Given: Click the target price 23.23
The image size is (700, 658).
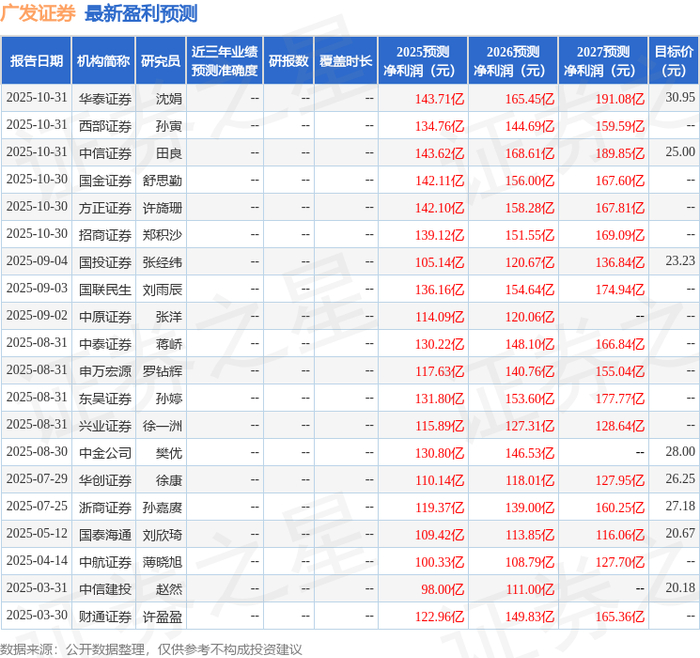Looking at the screenshot, I should 680,260.
